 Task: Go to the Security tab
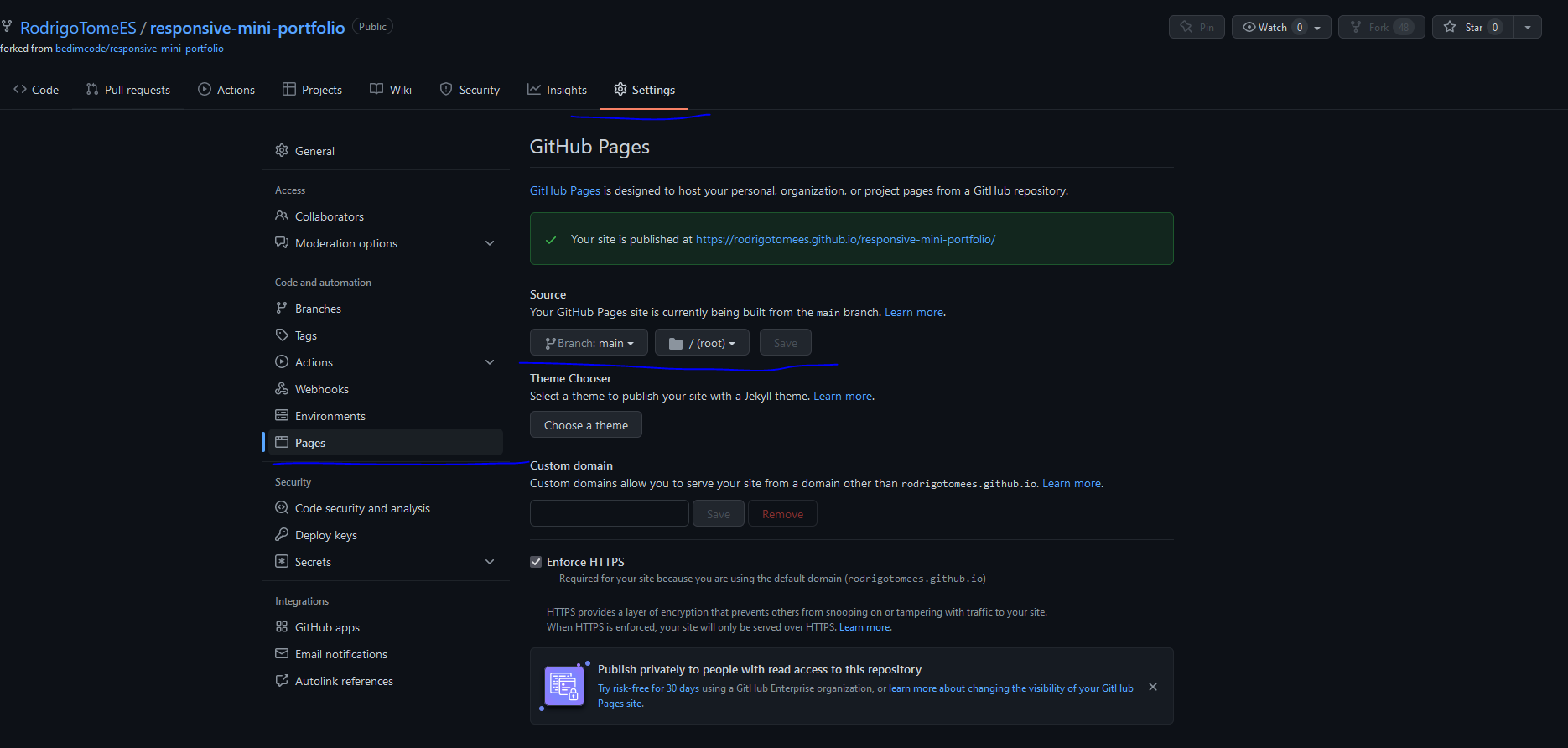[470, 90]
